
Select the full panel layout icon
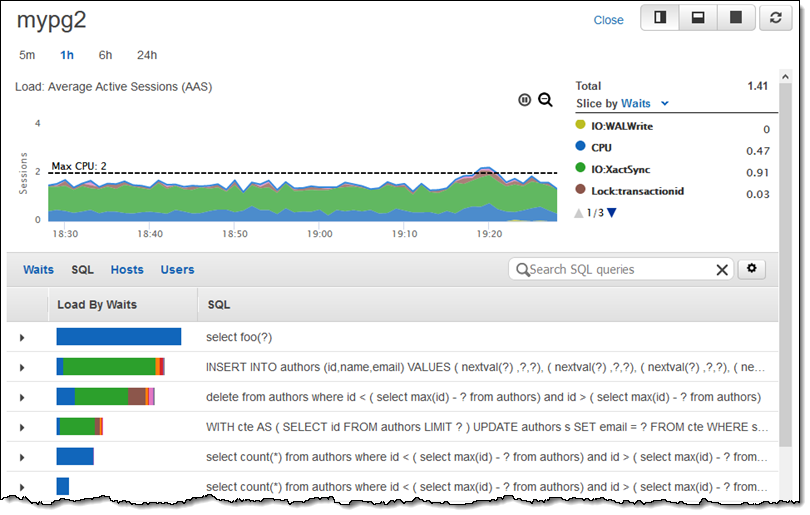(x=736, y=18)
